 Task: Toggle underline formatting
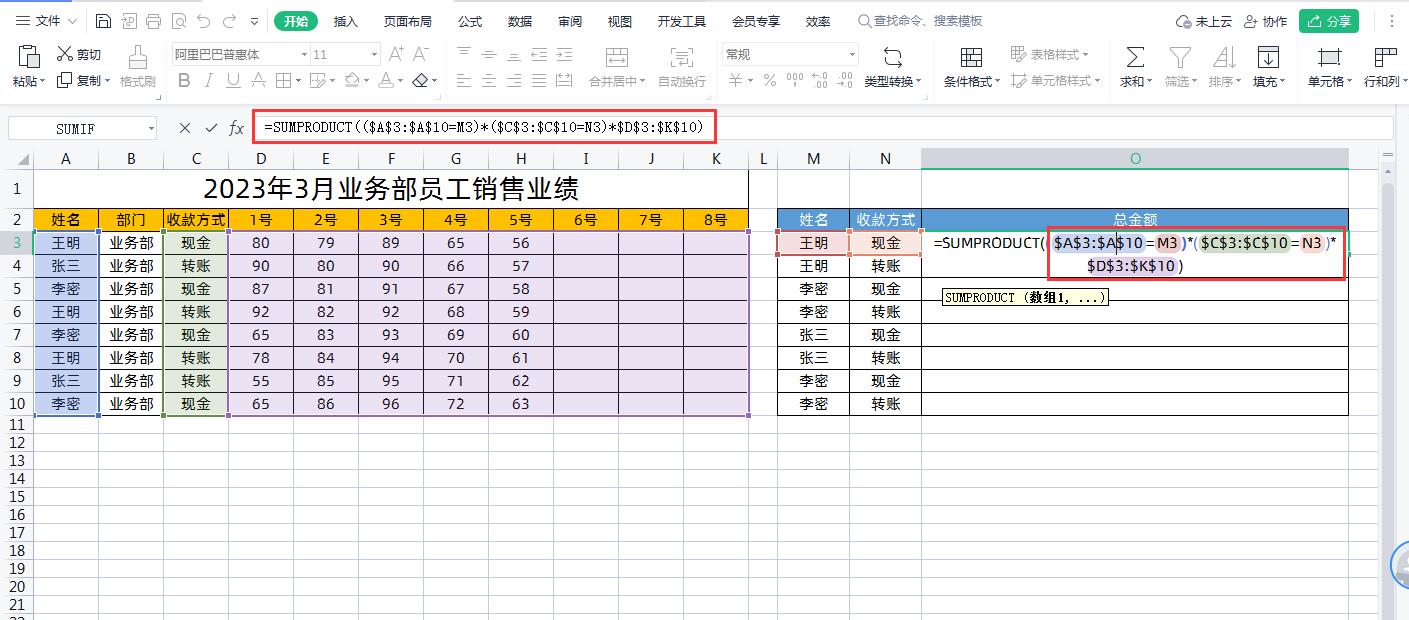(234, 81)
